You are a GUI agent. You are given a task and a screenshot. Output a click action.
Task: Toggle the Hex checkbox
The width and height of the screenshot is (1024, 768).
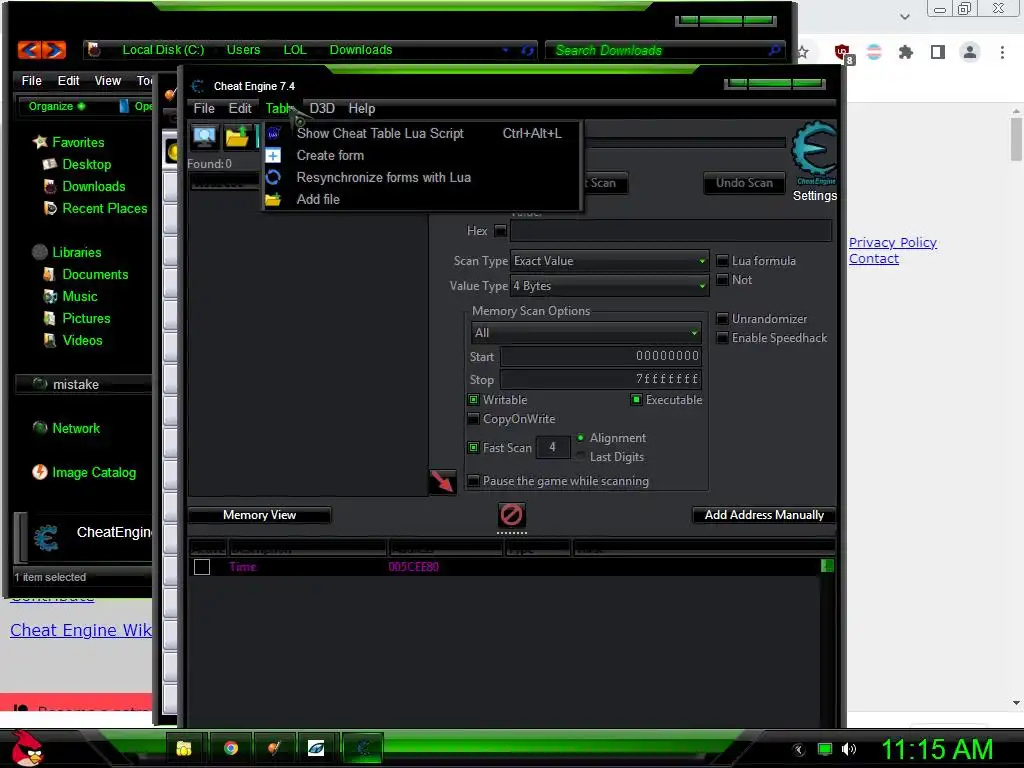tap(500, 231)
